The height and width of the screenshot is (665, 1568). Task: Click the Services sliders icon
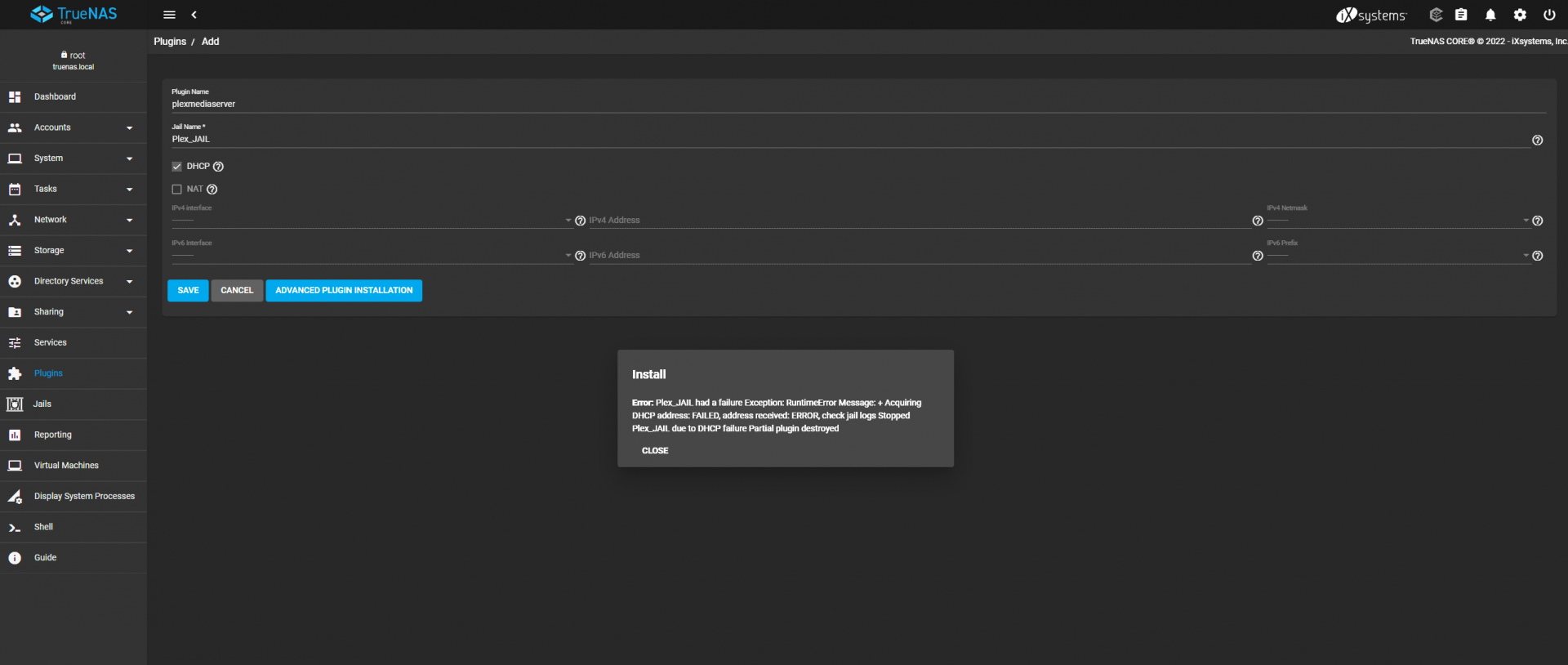[15, 343]
